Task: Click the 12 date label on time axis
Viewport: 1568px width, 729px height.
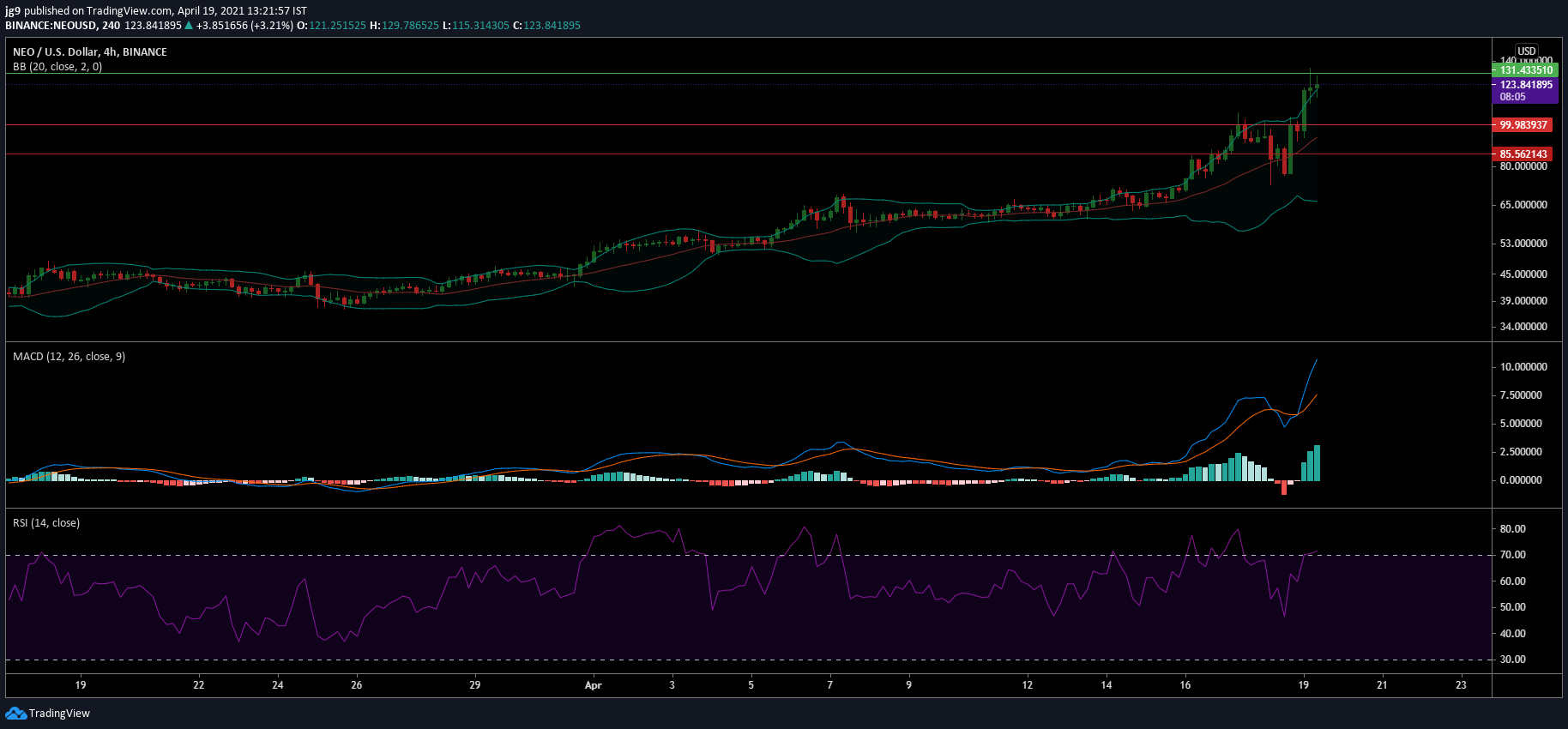Action: [1028, 685]
